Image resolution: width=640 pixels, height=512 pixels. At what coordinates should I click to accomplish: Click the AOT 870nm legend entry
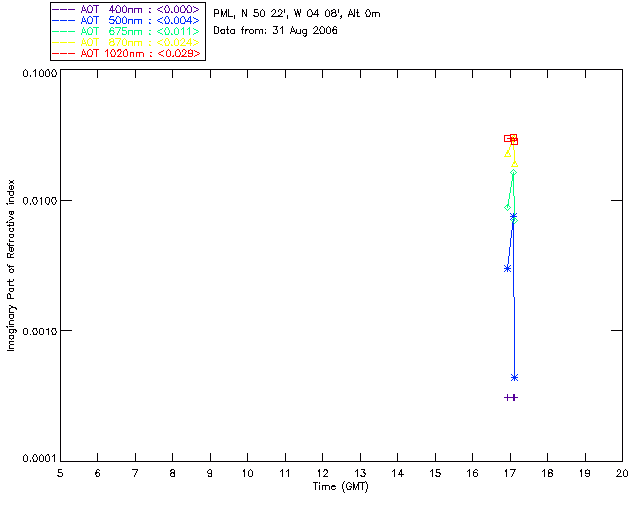(x=127, y=42)
